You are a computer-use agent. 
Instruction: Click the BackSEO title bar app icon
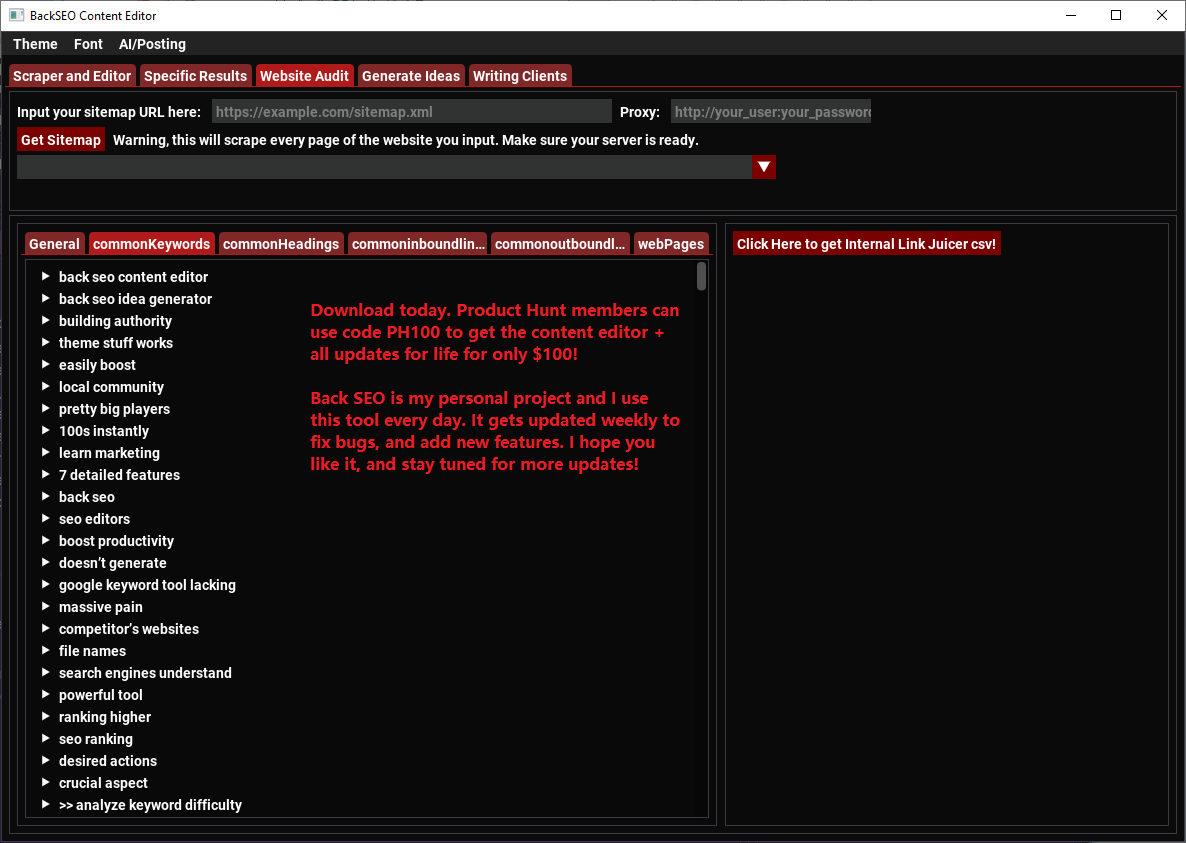[17, 15]
